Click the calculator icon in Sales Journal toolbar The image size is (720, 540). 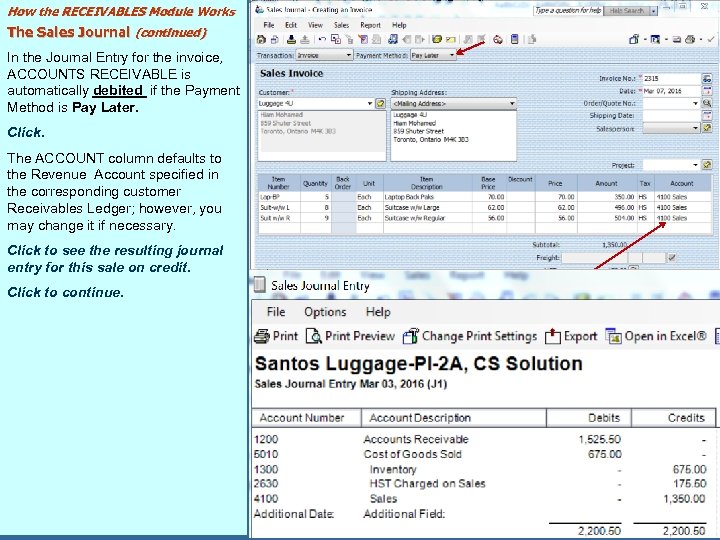(515, 39)
